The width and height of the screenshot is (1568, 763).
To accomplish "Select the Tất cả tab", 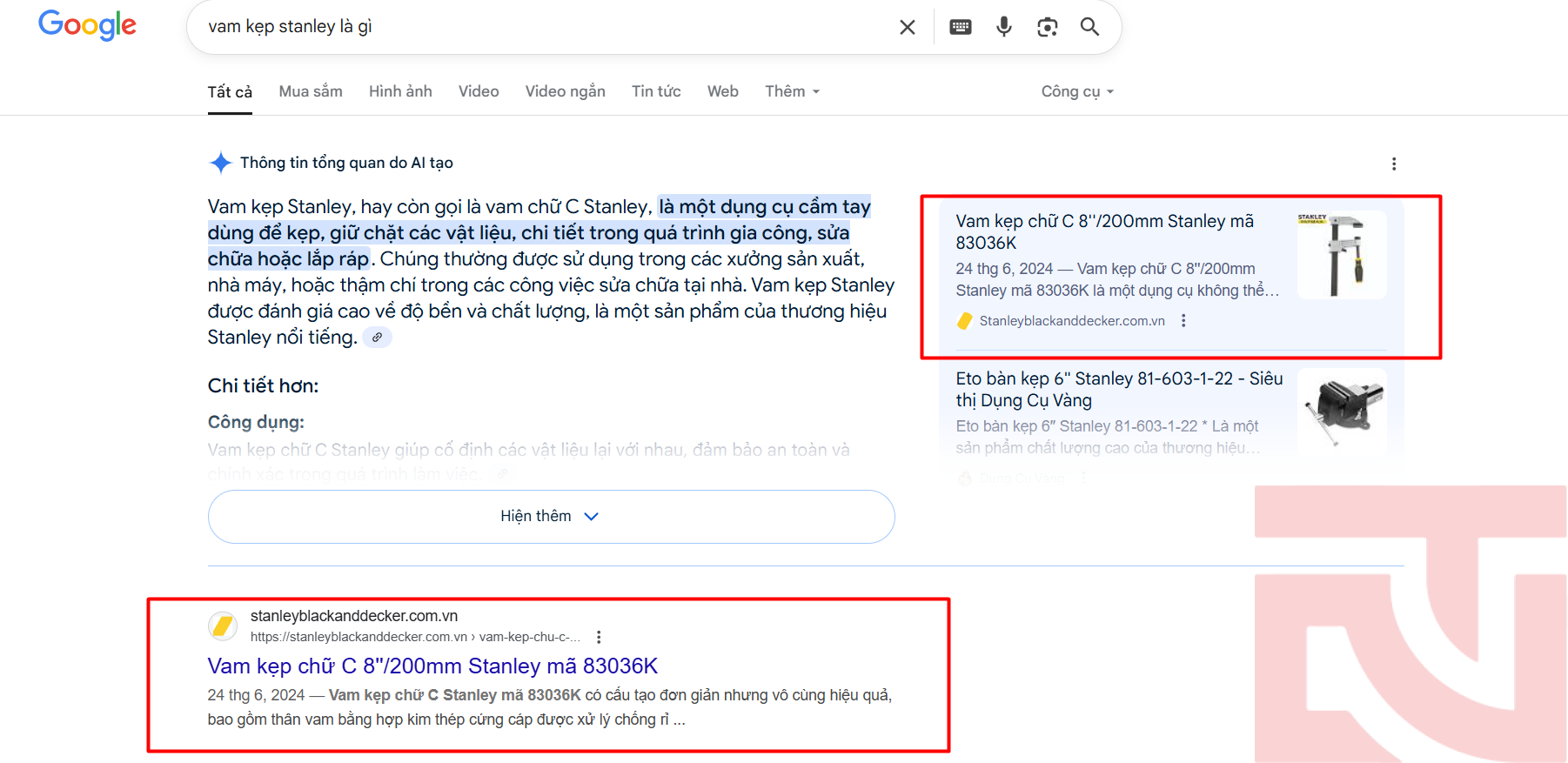I will point(230,92).
